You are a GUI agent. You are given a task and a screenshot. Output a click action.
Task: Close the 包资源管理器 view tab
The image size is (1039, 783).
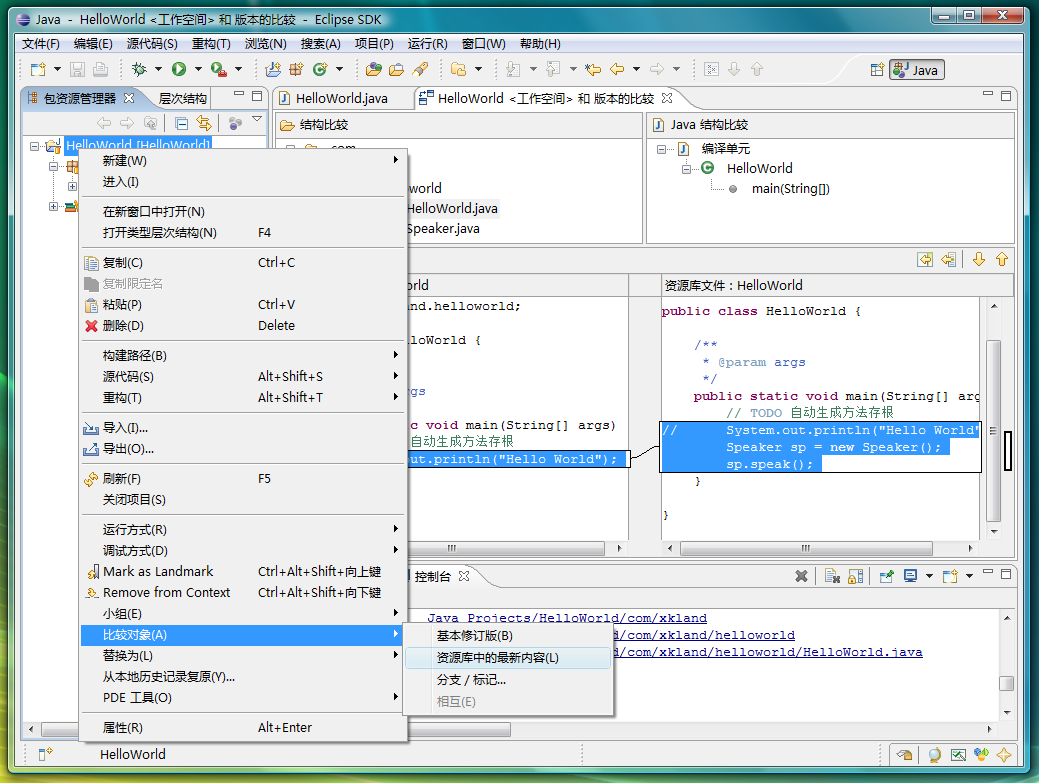point(129,98)
